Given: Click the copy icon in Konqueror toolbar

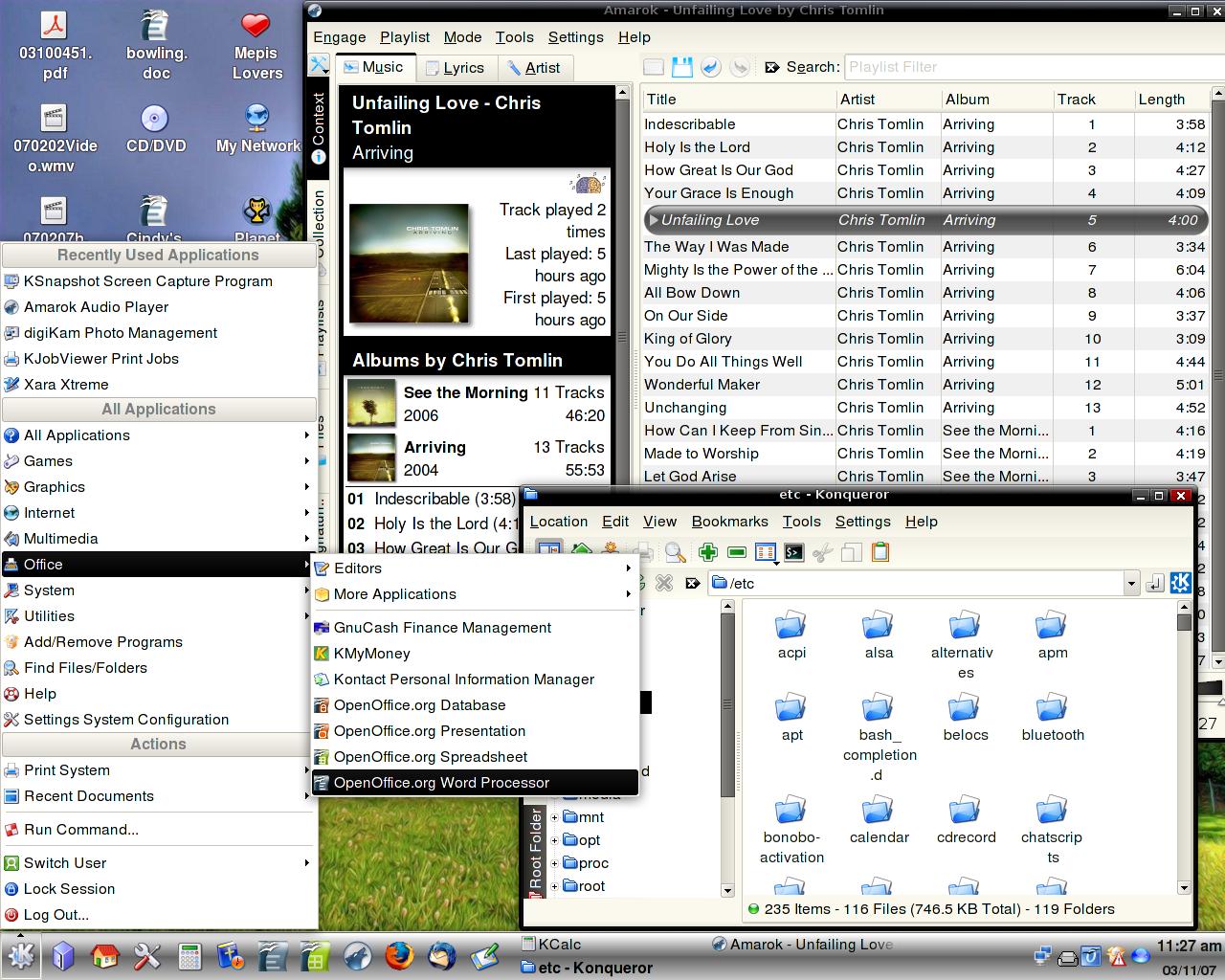Looking at the screenshot, I should [x=852, y=552].
